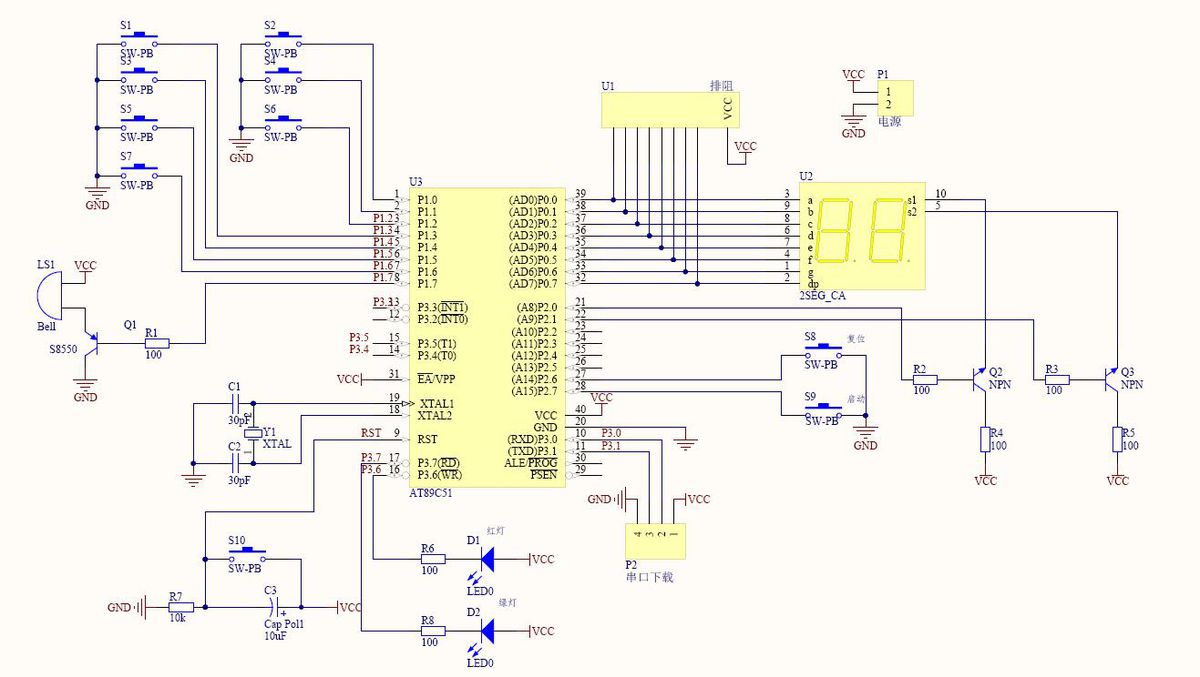Click the RST net label
1200x677 pixels.
tap(369, 434)
